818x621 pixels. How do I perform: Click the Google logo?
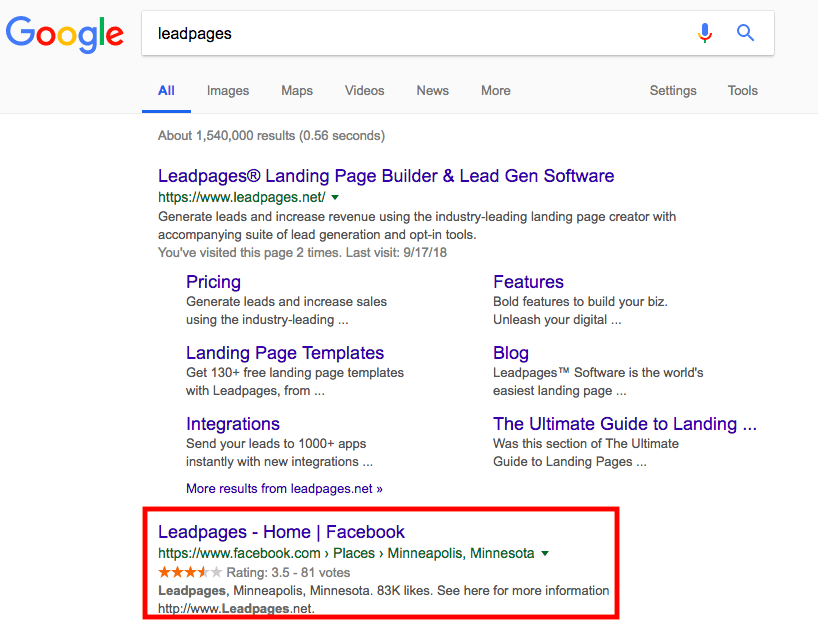(65, 34)
